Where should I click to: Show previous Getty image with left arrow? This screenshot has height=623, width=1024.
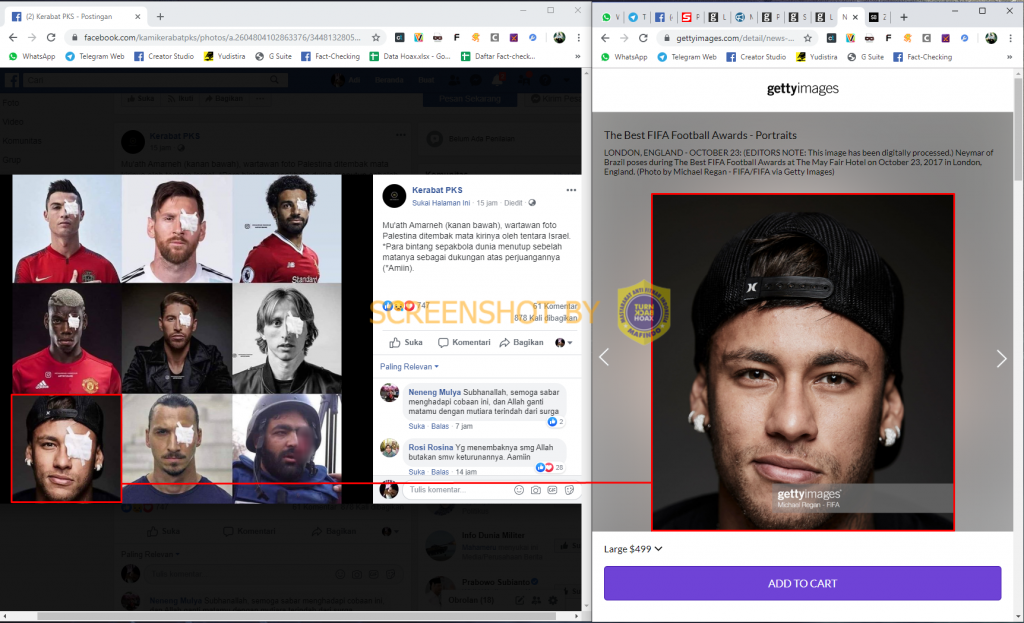(604, 357)
